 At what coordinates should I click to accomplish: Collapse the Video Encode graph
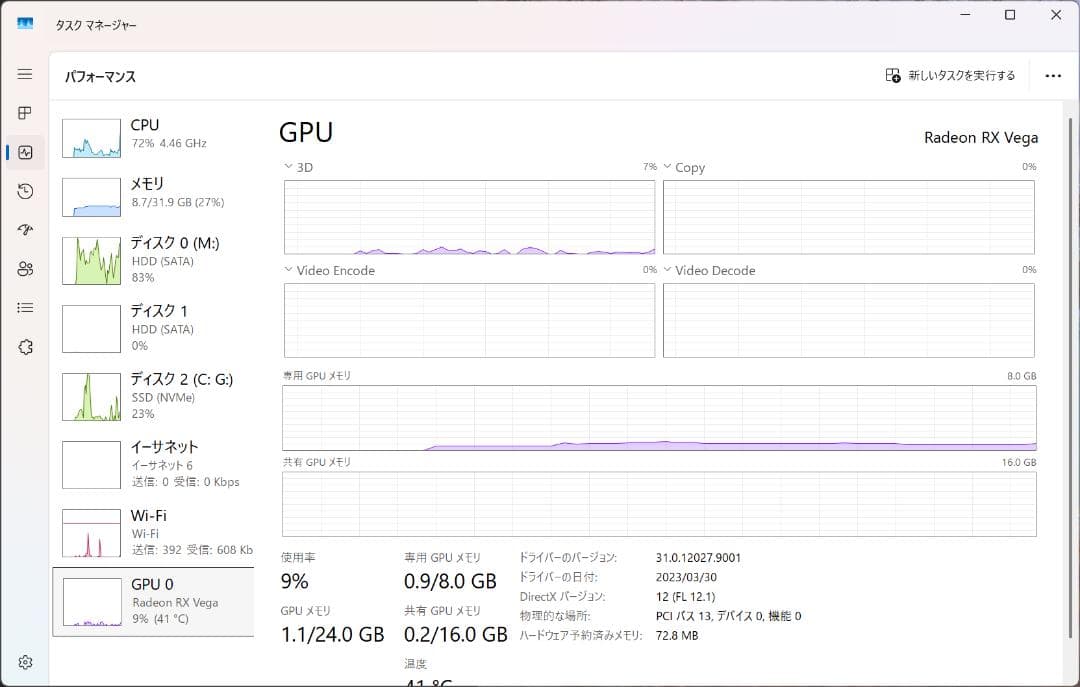click(290, 270)
